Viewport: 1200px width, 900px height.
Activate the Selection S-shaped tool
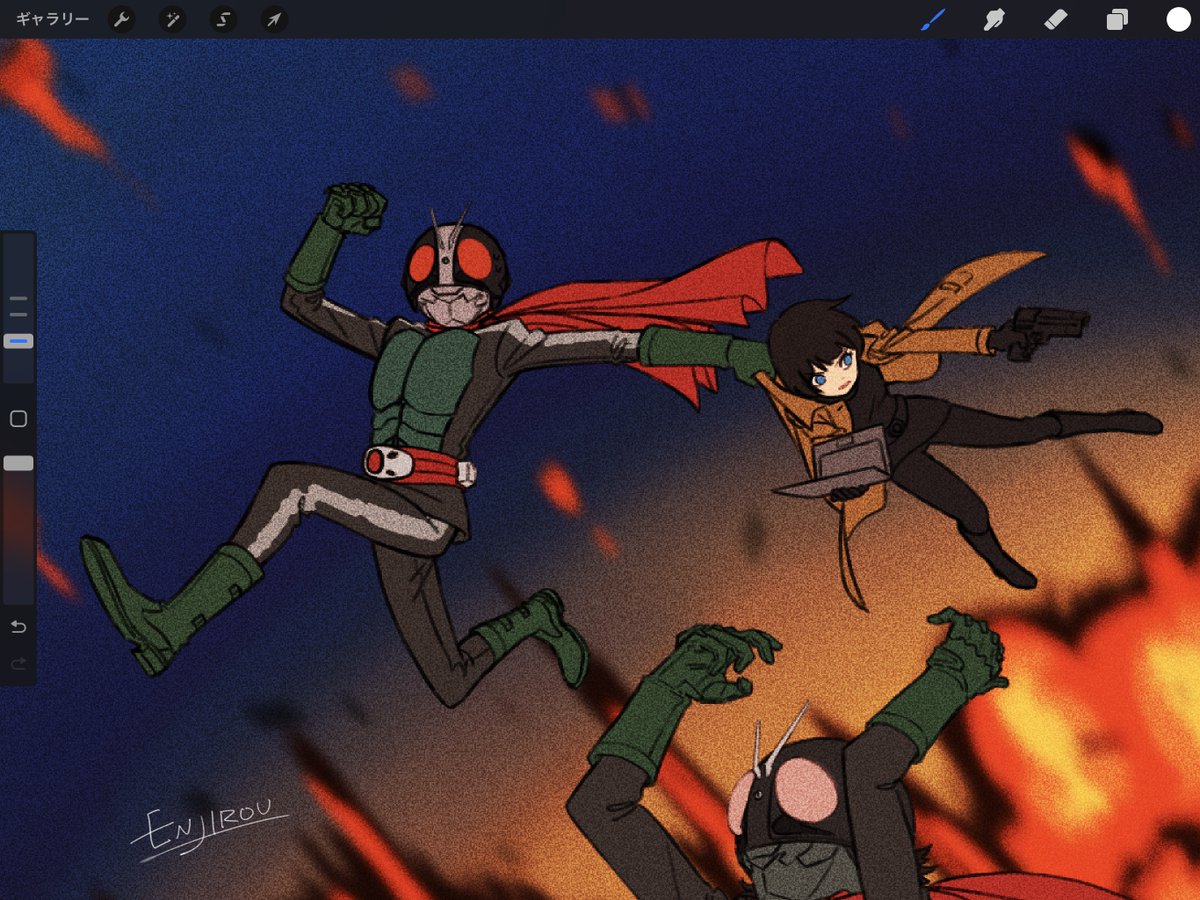tap(223, 20)
